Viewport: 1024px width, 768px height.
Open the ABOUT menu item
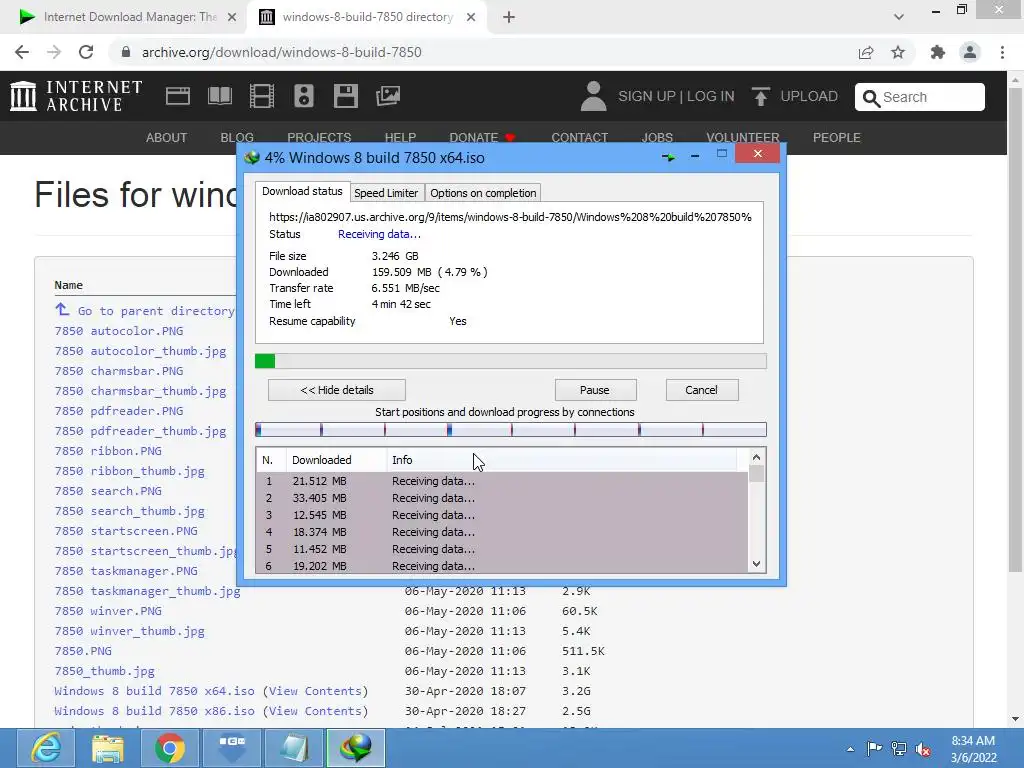(x=167, y=138)
